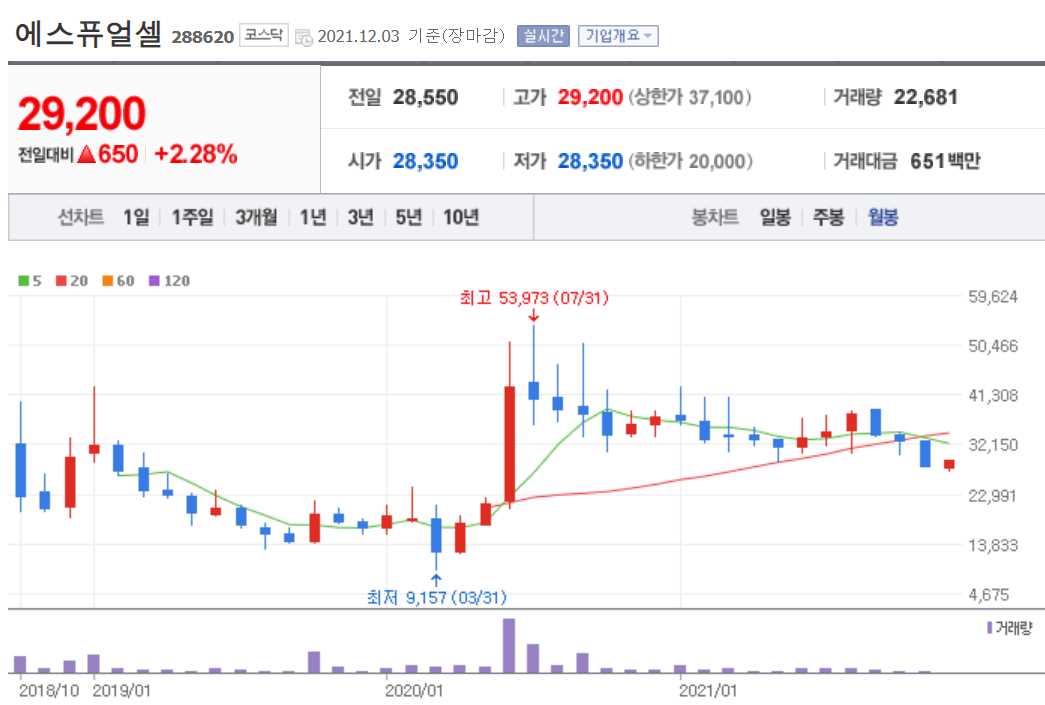1045x705 pixels.
Task: Select the 10년 line chart tab
Action: pos(461,217)
